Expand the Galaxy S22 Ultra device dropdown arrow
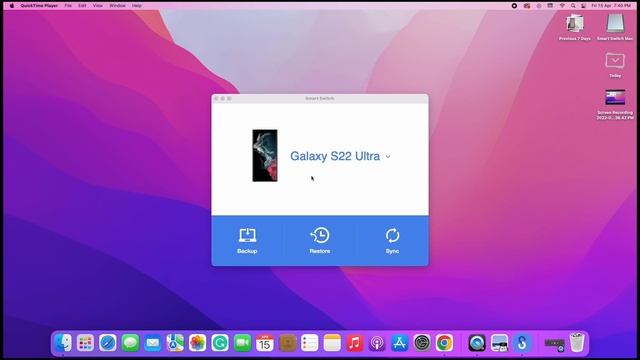 tap(388, 156)
